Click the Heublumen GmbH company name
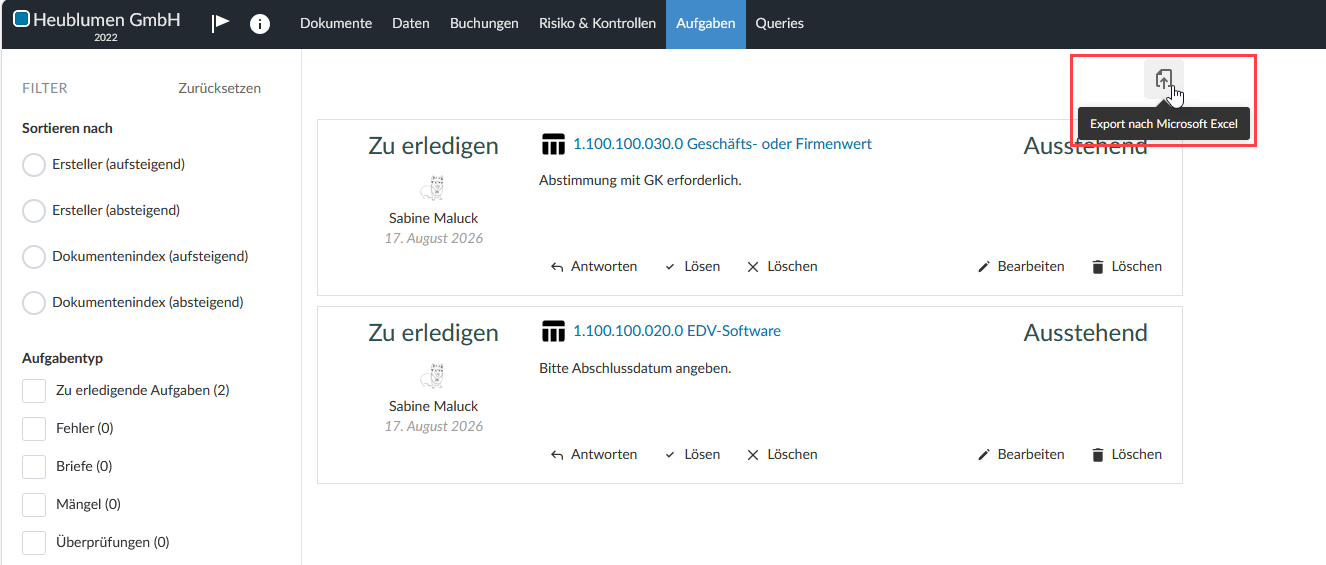The height and width of the screenshot is (565, 1326). pyautogui.click(x=106, y=19)
